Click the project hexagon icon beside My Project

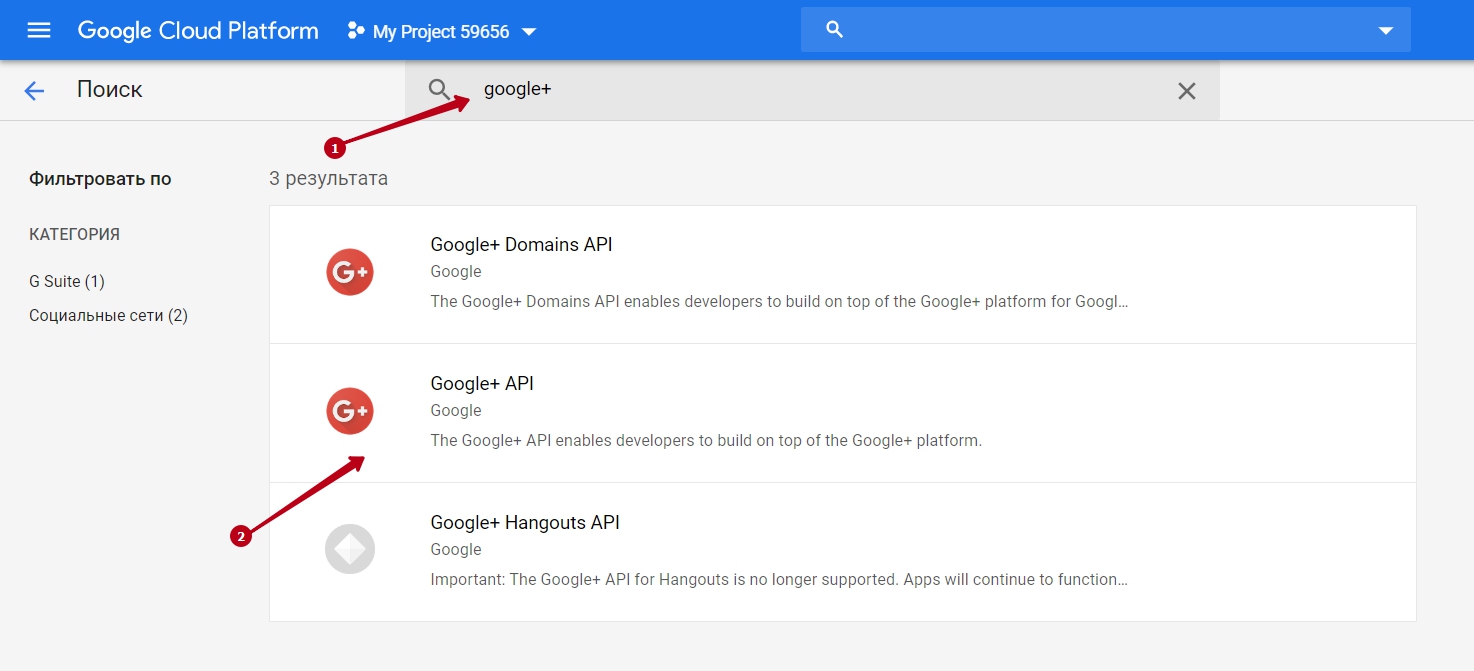(x=355, y=31)
